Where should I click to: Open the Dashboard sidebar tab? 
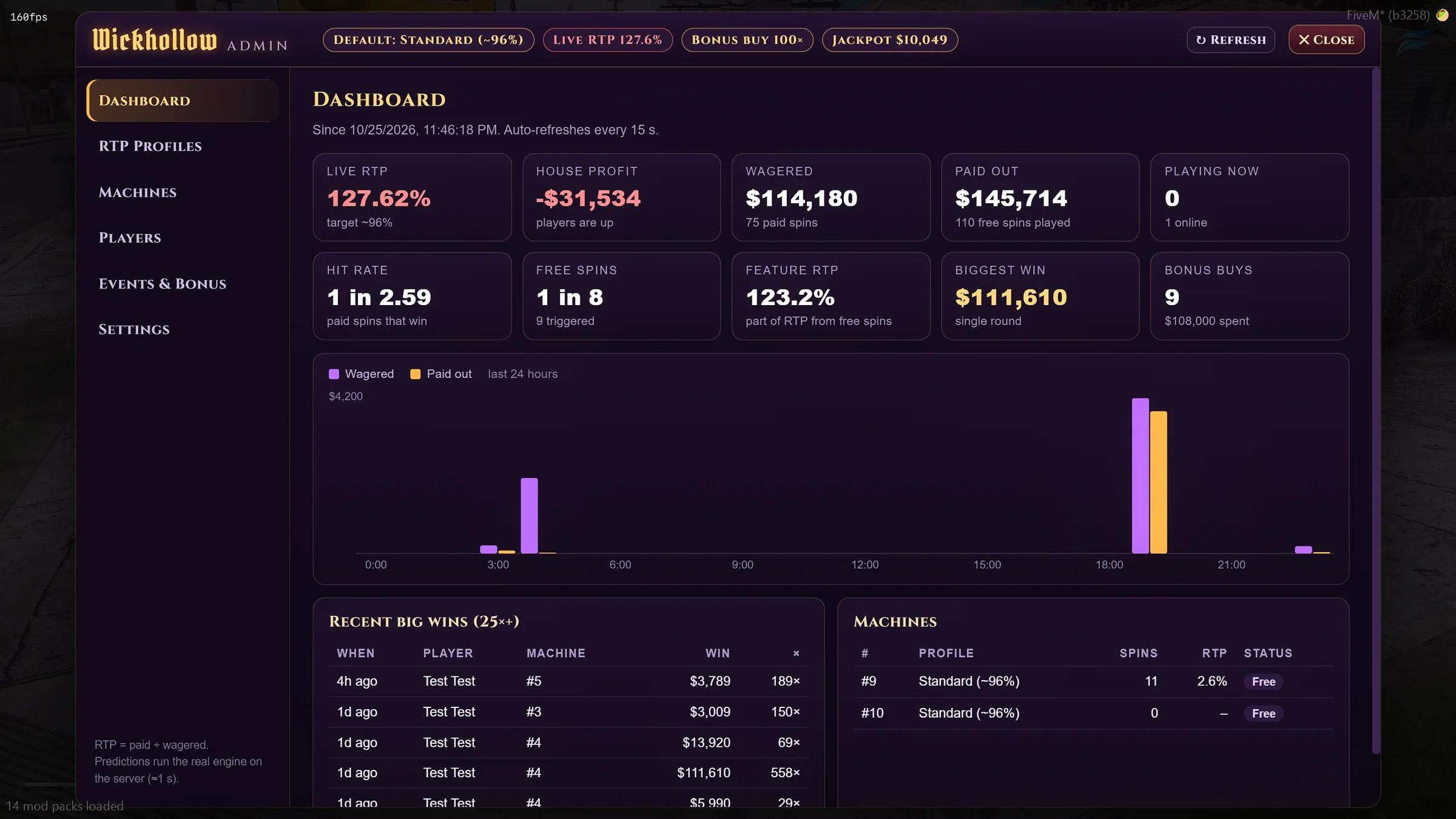point(183,101)
